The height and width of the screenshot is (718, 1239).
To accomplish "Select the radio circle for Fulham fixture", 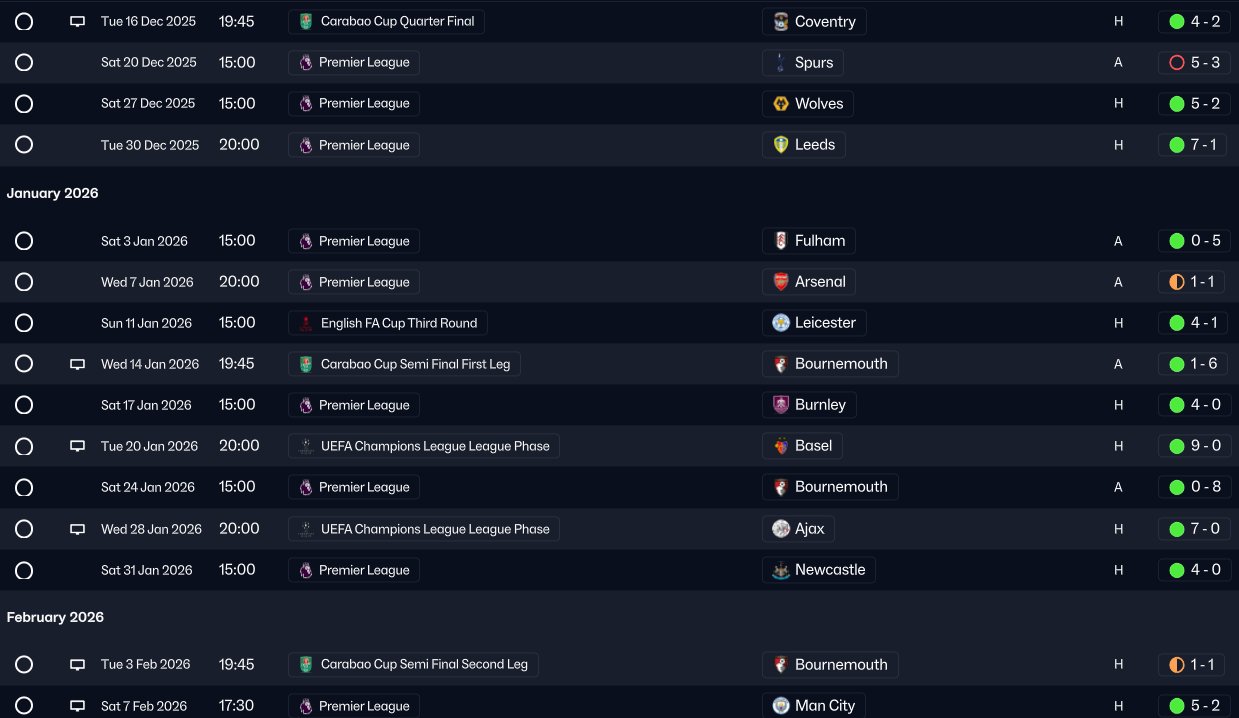I will point(24,241).
